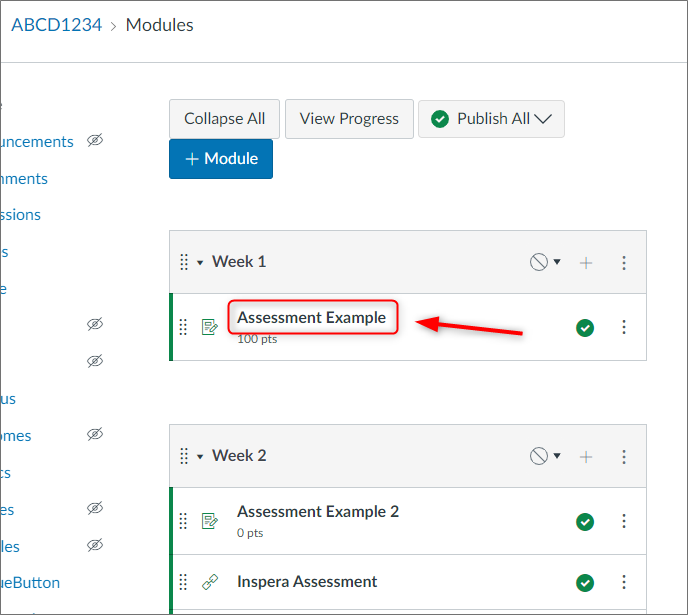
Task: Add an item to Week 1 using the plus icon
Action: 586,263
